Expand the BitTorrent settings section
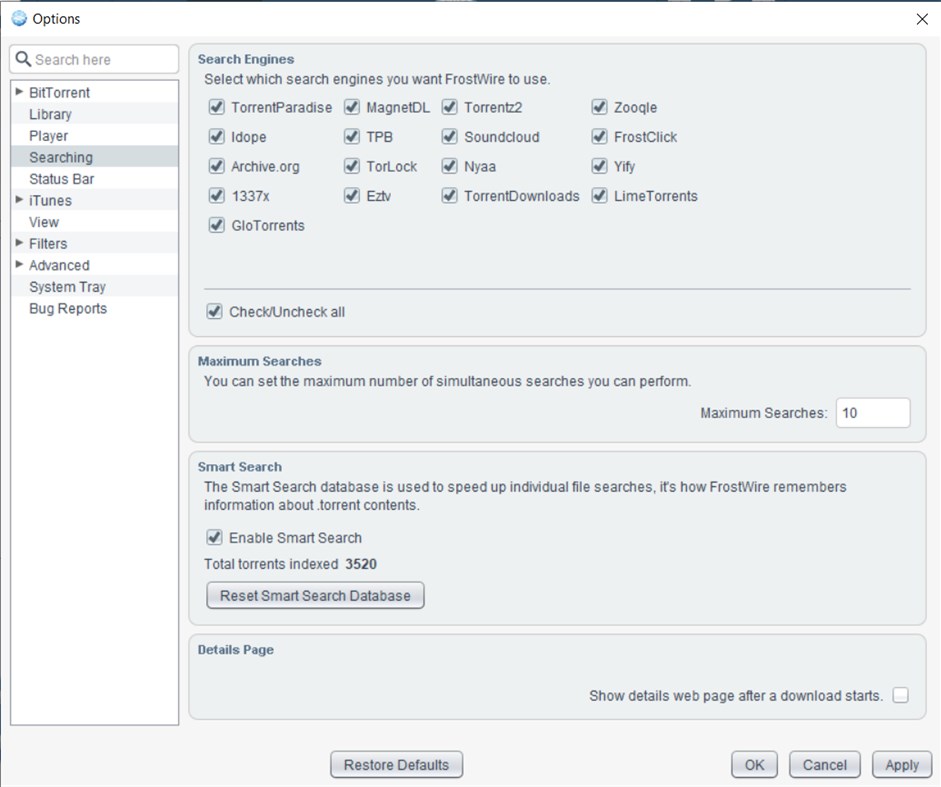The height and width of the screenshot is (787, 941). pyautogui.click(x=18, y=91)
